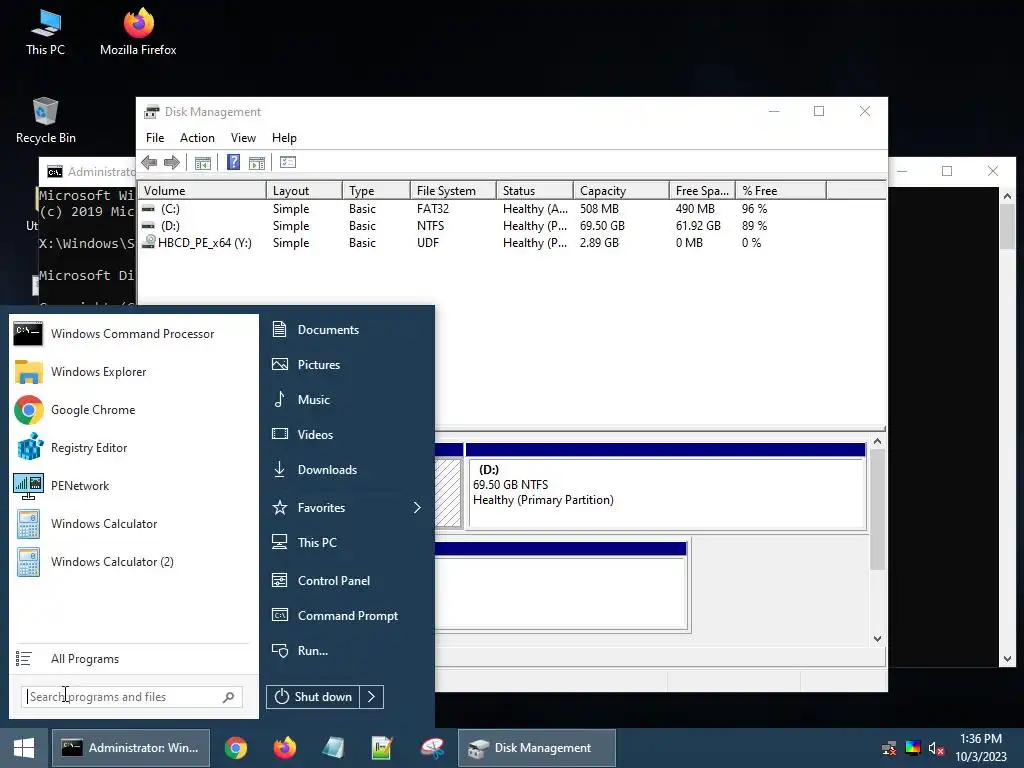Open the Action menu in Disk Management

(x=197, y=138)
